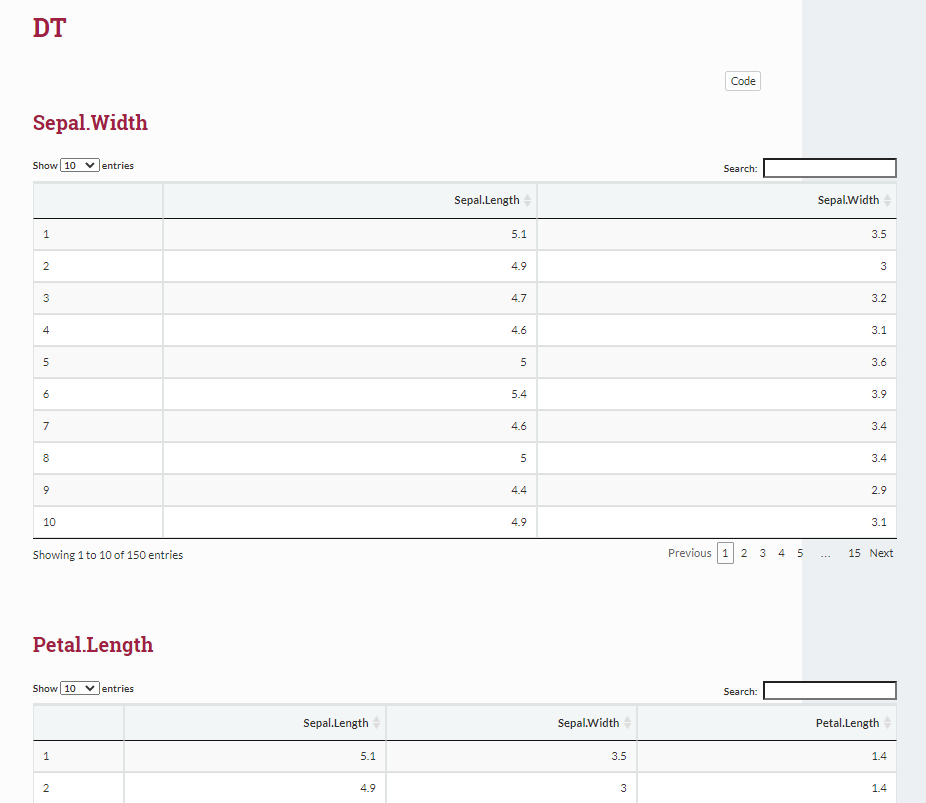Click cell 5.1 in first table row 1
926x803 pixels.
(519, 234)
